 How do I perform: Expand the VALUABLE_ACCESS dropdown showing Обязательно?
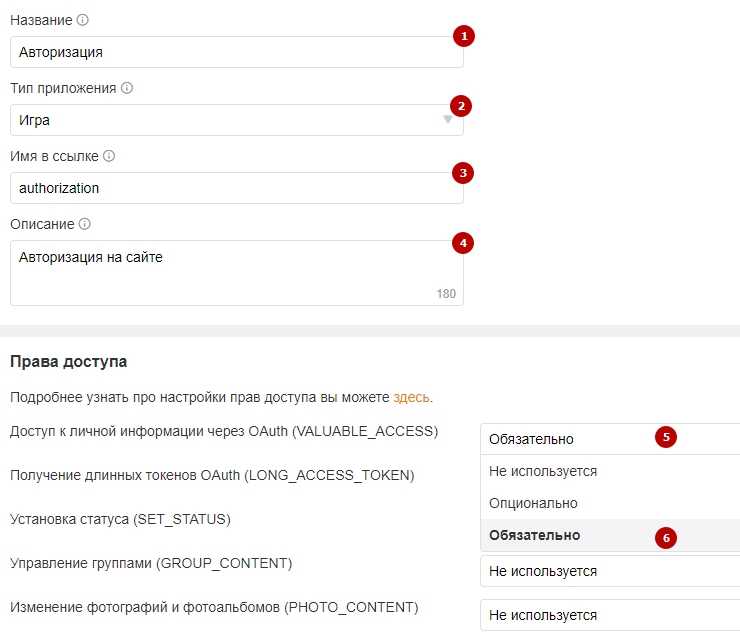(608, 438)
